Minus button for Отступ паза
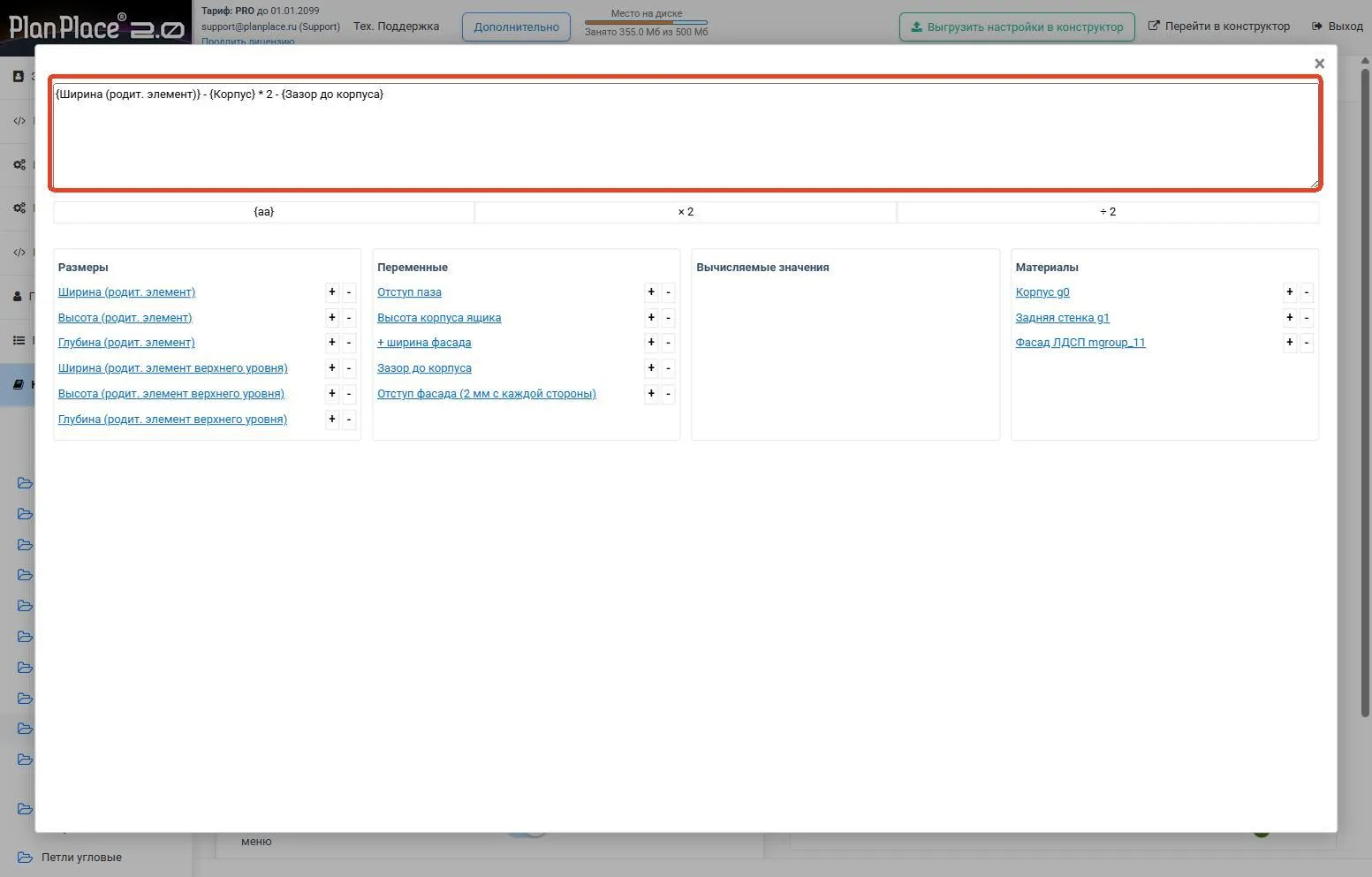 tap(668, 292)
